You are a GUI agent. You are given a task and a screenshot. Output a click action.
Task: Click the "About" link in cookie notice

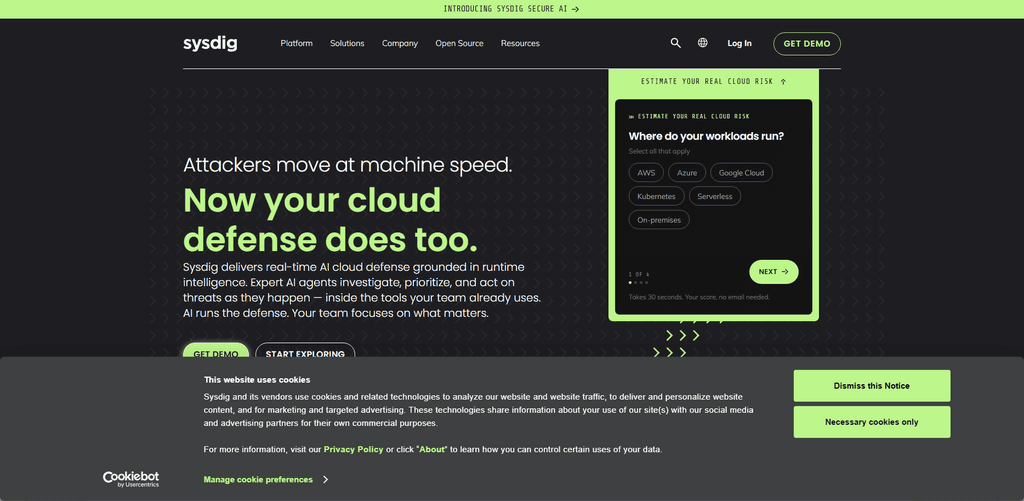tap(432, 449)
